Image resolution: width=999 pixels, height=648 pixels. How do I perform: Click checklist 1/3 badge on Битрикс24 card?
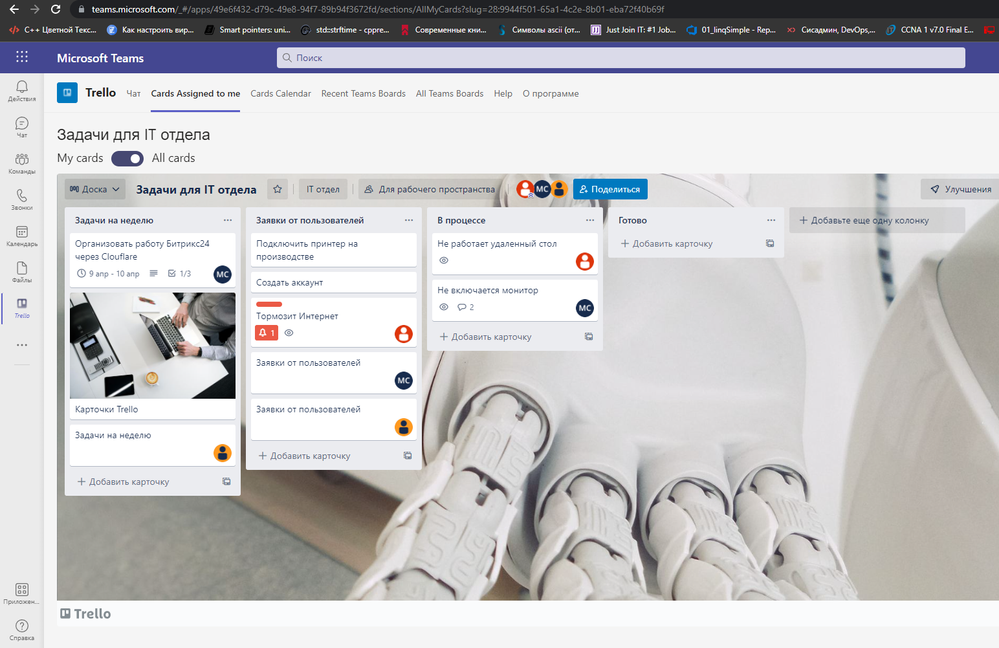point(179,273)
